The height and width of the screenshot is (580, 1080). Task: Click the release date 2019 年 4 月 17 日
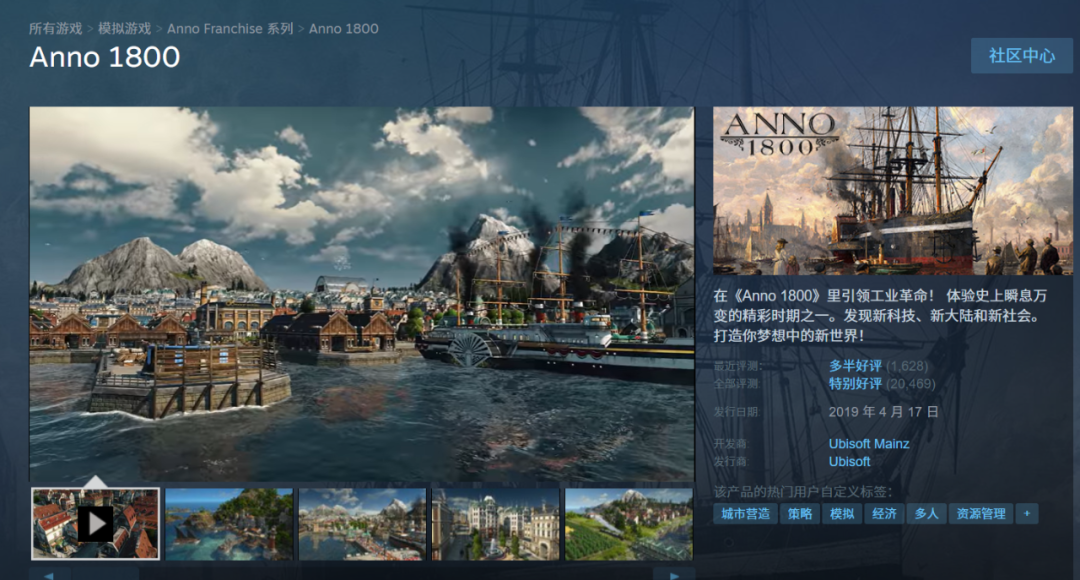[883, 412]
